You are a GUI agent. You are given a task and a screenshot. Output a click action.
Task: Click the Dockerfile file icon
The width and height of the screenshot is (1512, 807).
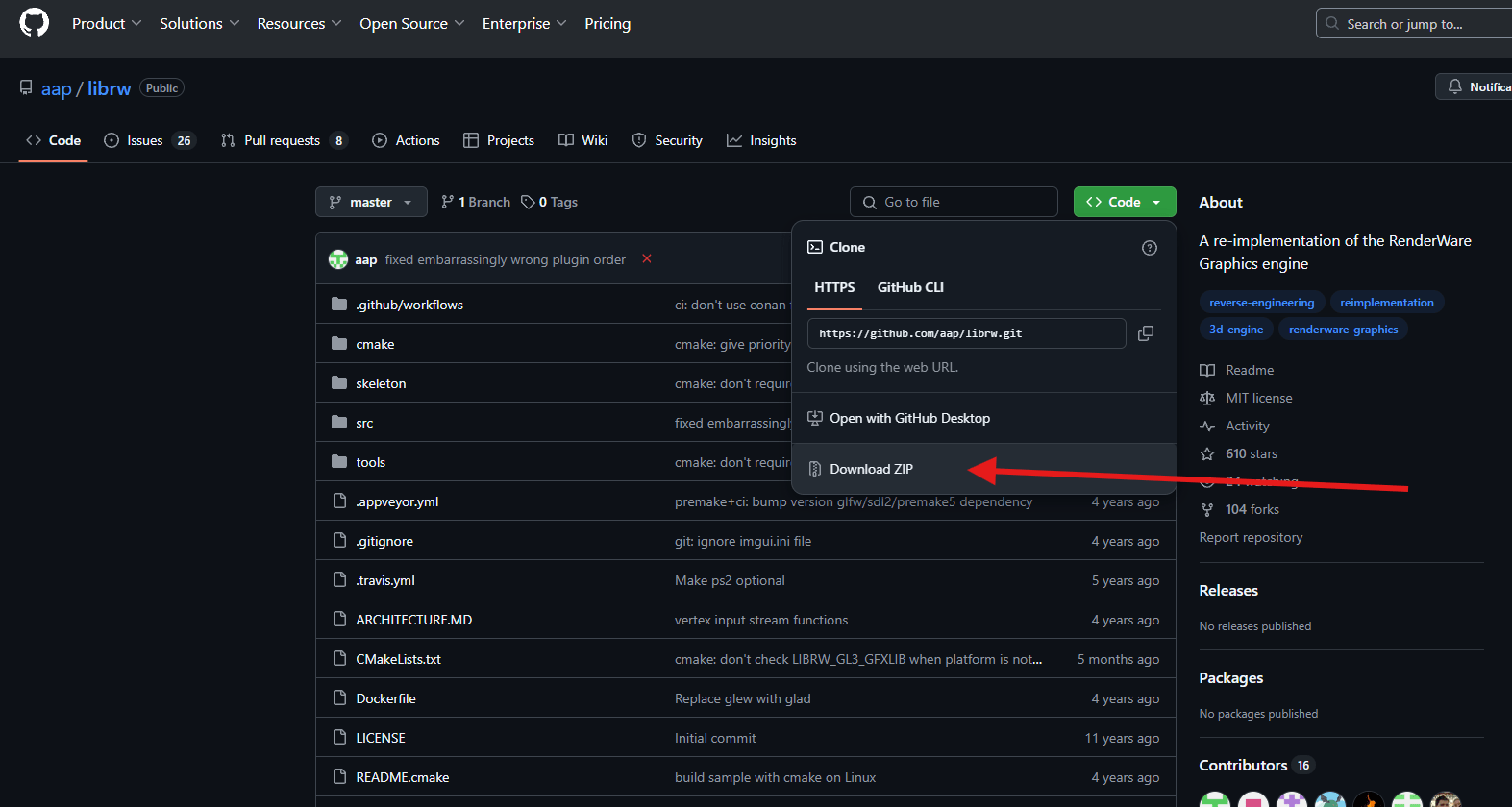(x=339, y=697)
